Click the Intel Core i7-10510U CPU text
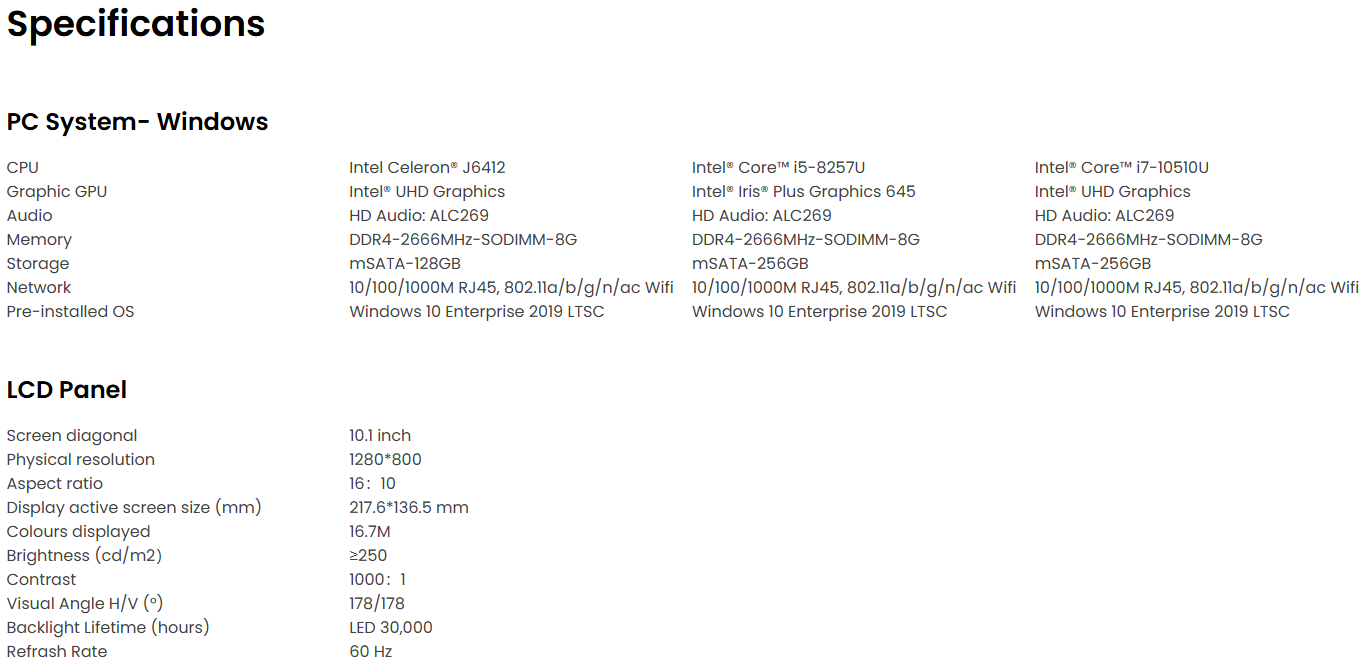1371x664 pixels. 1121,168
